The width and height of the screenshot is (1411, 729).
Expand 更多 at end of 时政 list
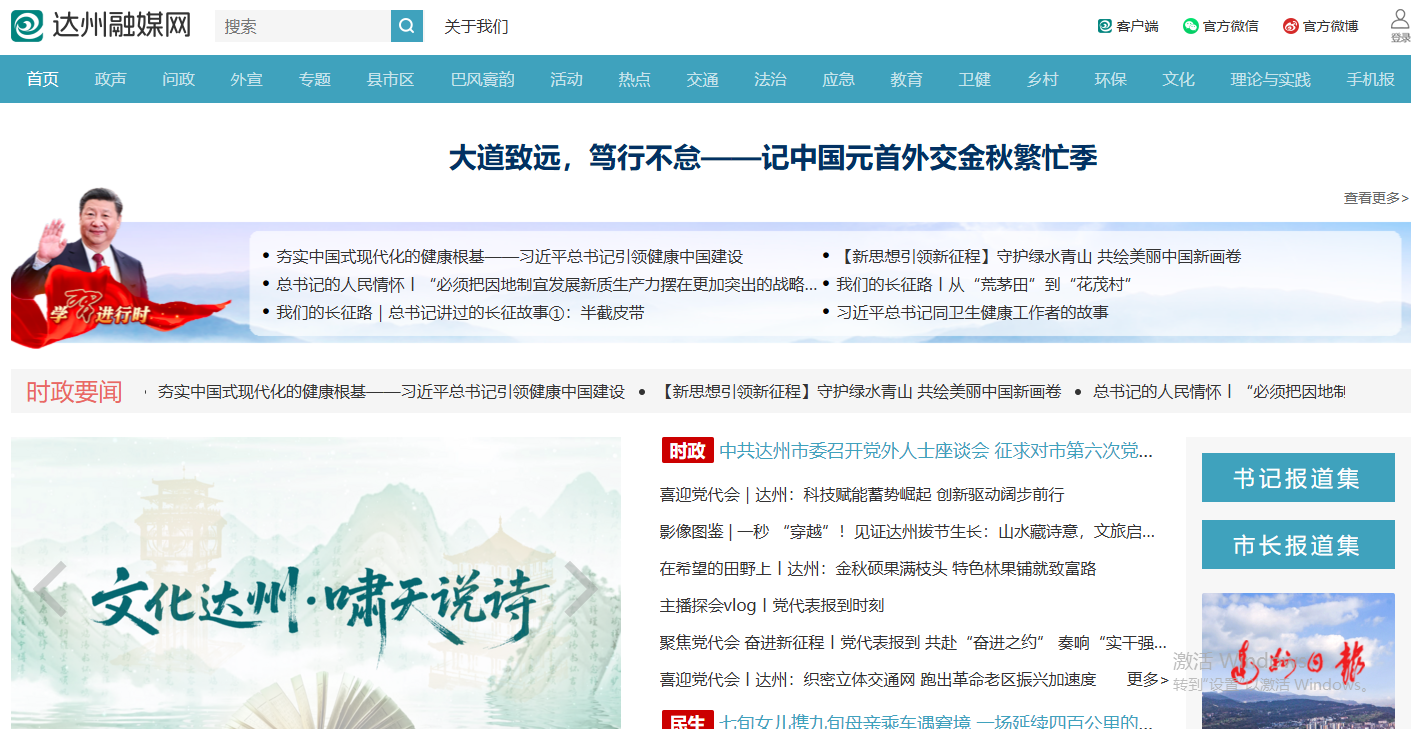tap(1147, 679)
